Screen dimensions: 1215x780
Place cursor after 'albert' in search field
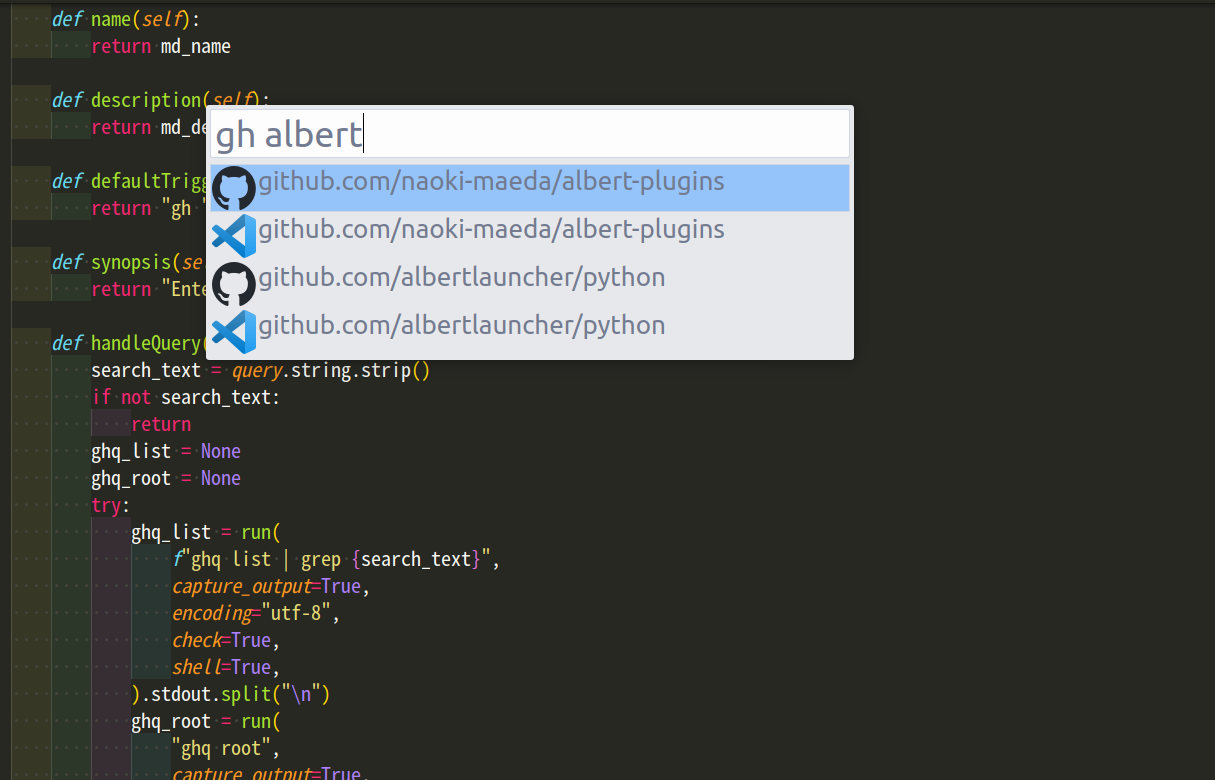pyautogui.click(x=362, y=134)
